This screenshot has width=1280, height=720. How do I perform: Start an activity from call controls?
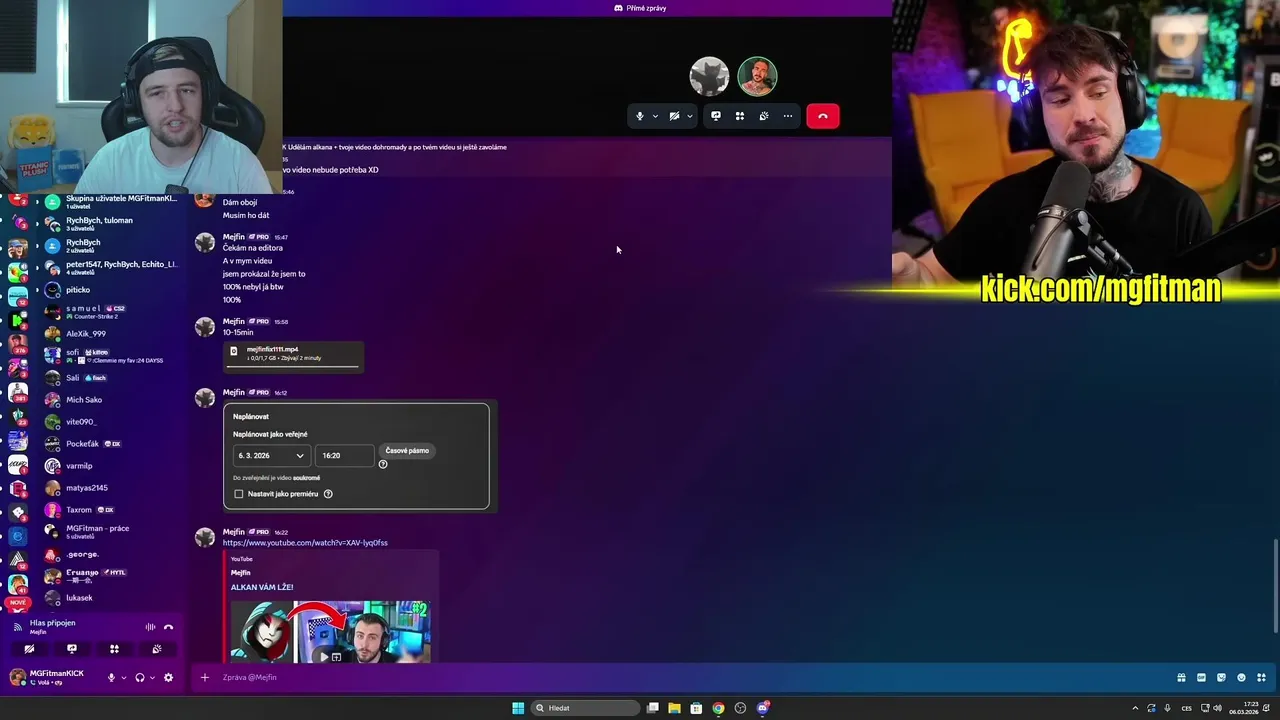tap(740, 116)
